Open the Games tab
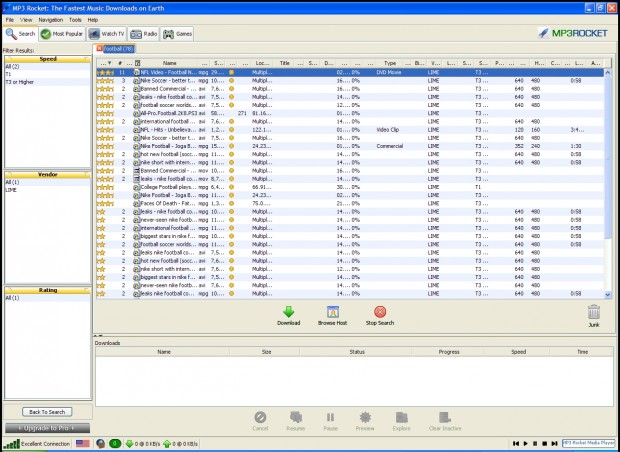The height and width of the screenshot is (452, 620). tap(178, 34)
